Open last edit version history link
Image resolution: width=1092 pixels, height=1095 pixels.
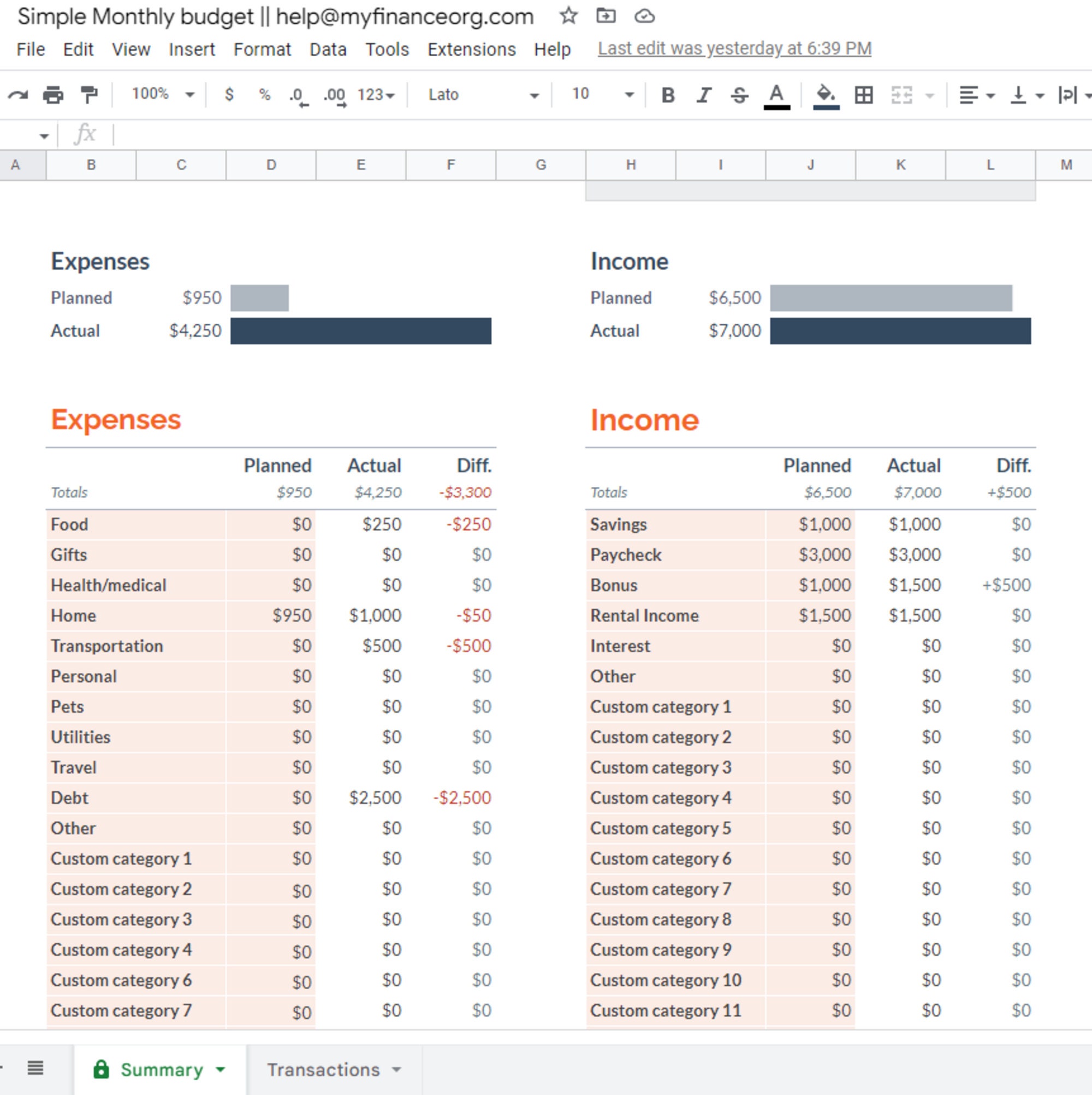click(734, 49)
